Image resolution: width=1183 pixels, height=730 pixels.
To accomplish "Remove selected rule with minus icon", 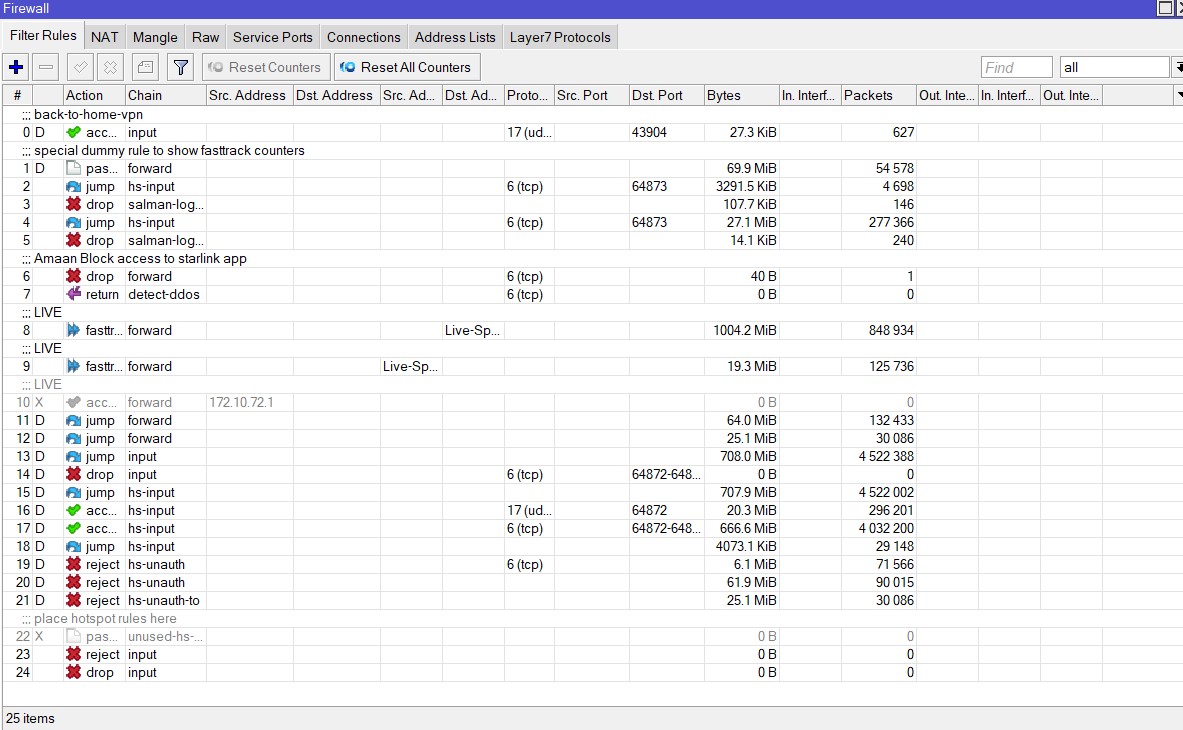I will coord(46,67).
